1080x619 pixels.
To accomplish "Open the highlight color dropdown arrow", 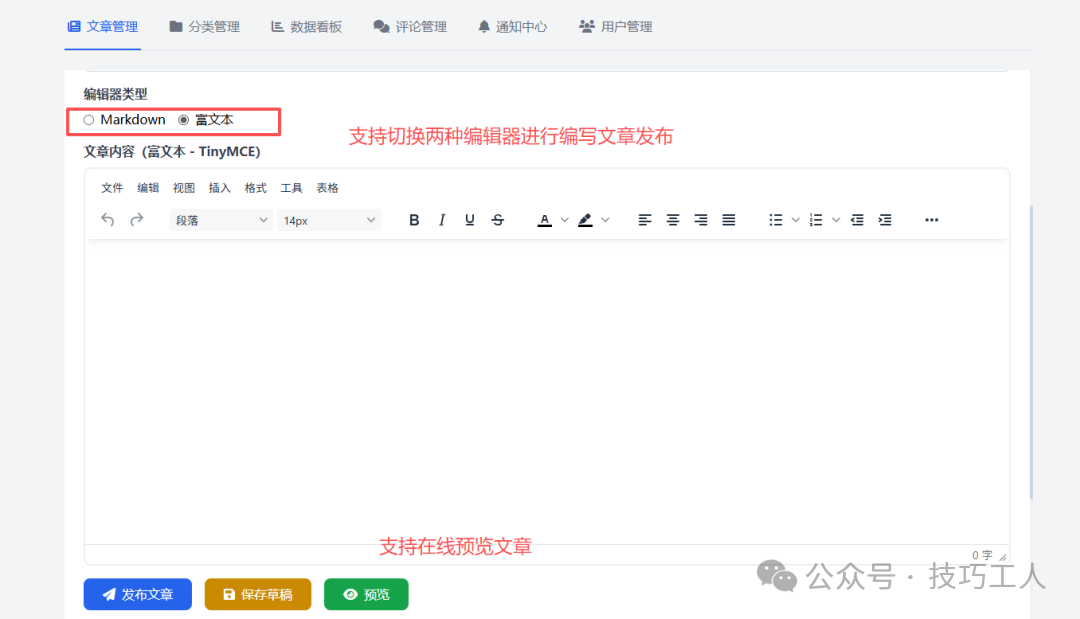I will pyautogui.click(x=605, y=219).
